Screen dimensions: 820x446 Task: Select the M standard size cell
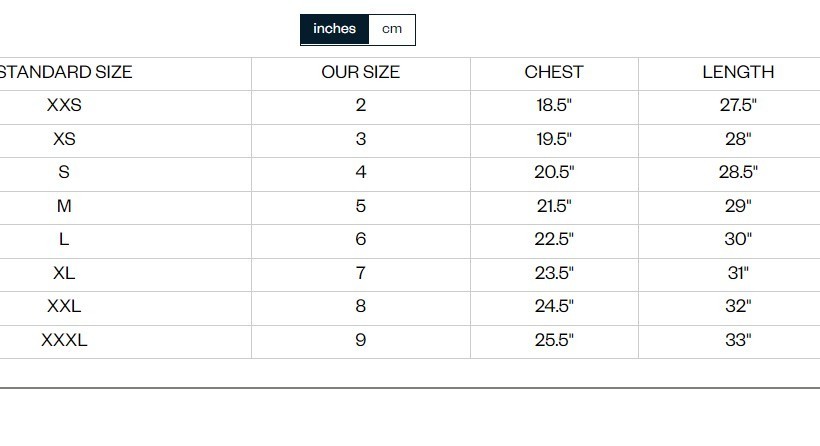[64, 206]
